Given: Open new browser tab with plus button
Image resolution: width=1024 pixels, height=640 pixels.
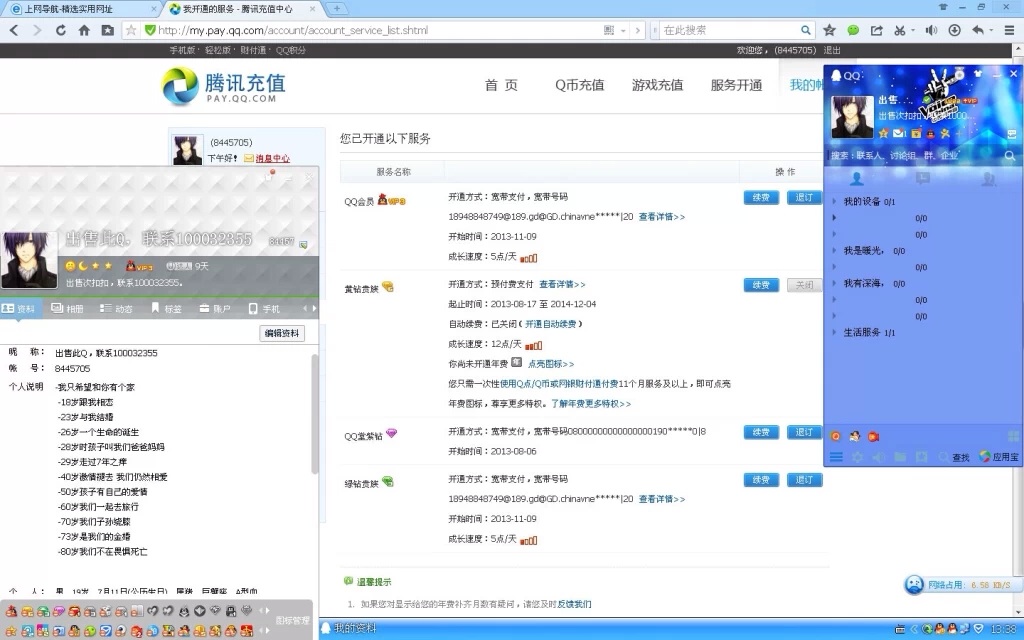Looking at the screenshot, I should pos(336,8).
